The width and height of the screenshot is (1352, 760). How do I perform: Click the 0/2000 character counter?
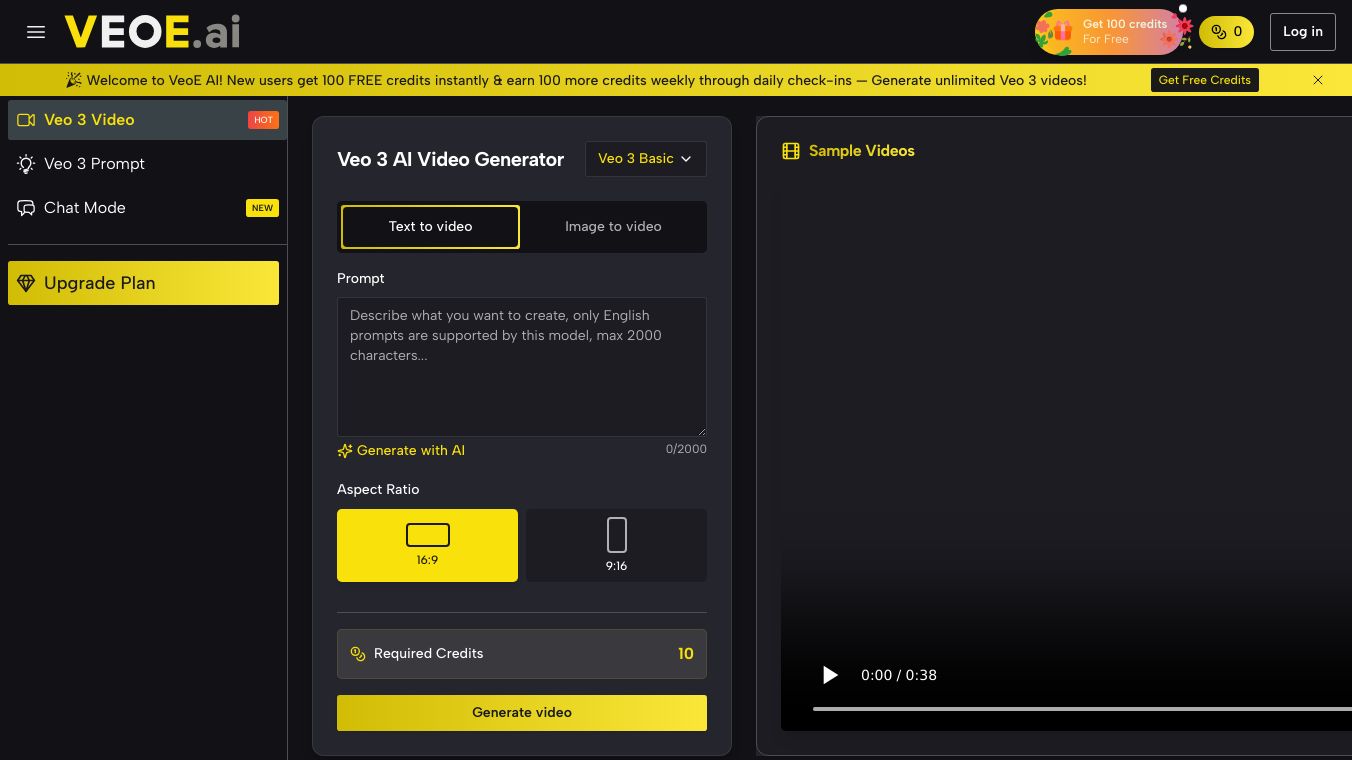[686, 449]
